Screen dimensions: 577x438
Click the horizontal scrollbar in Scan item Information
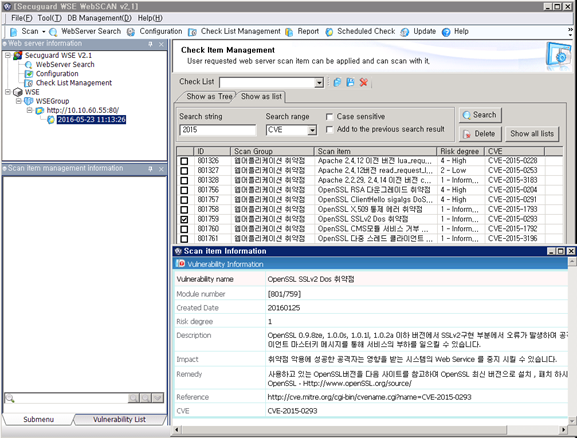[344, 430]
